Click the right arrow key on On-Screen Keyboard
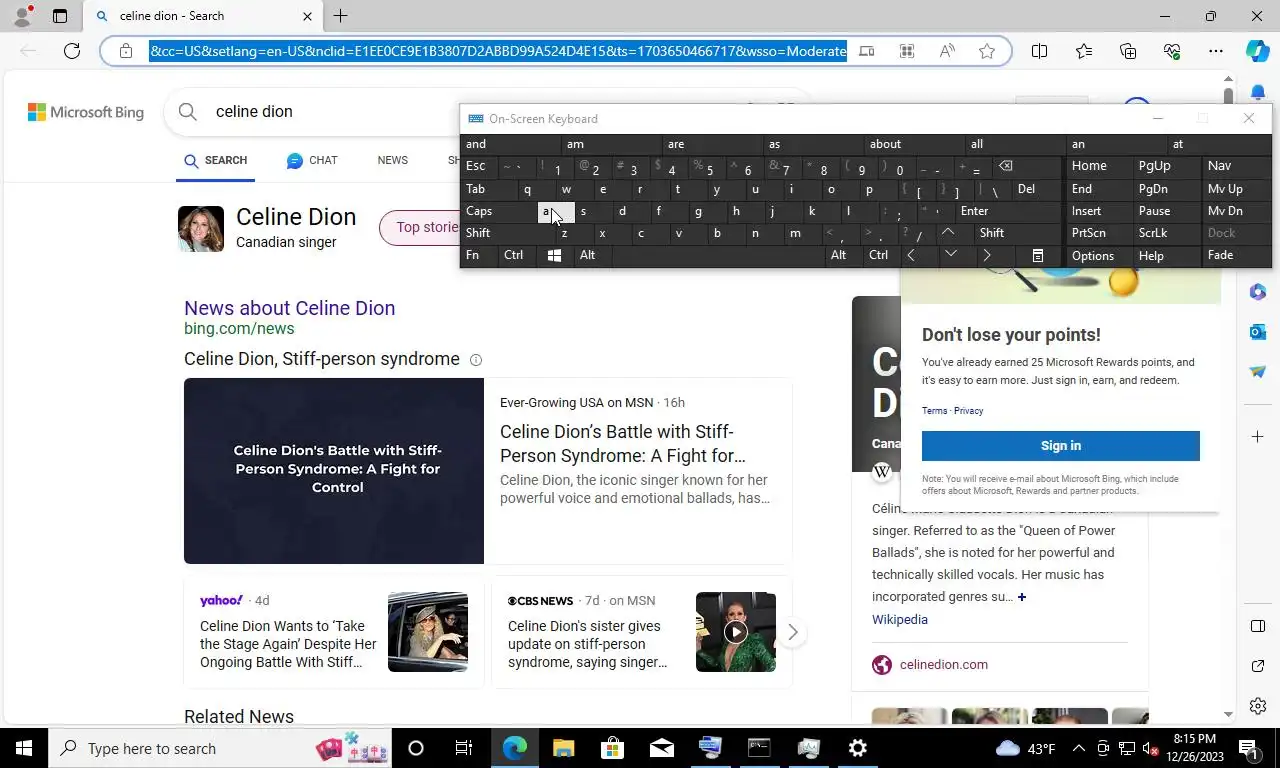Viewport: 1280px width, 768px height. pos(987,255)
